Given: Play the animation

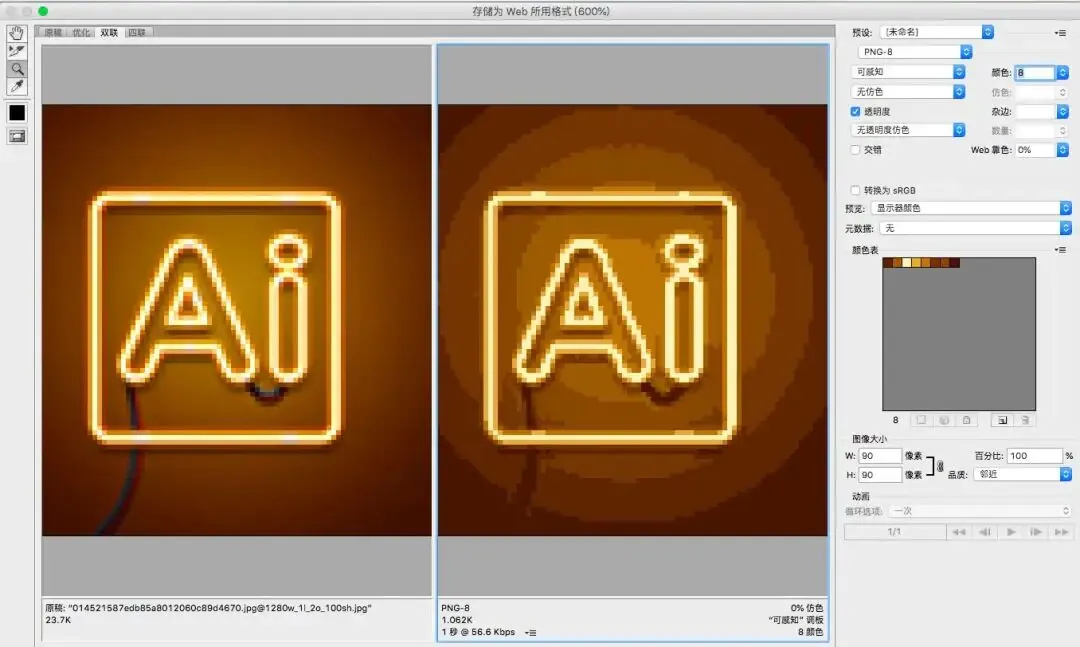Looking at the screenshot, I should point(1011,532).
